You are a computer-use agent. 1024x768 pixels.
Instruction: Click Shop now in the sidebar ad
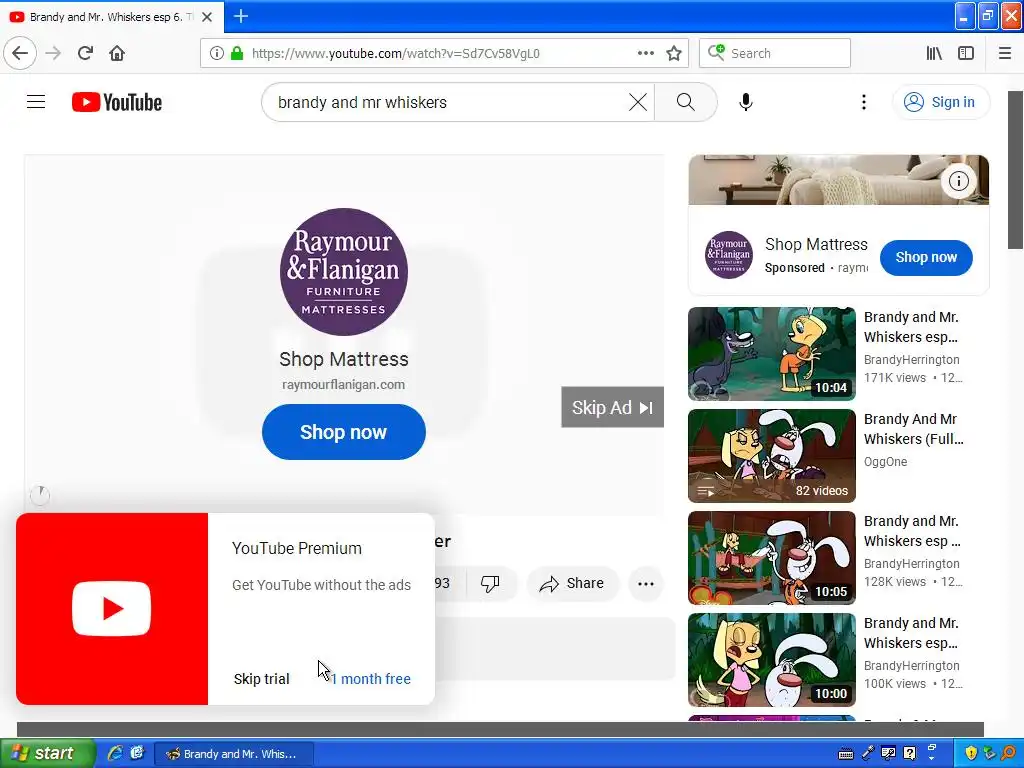tap(926, 257)
